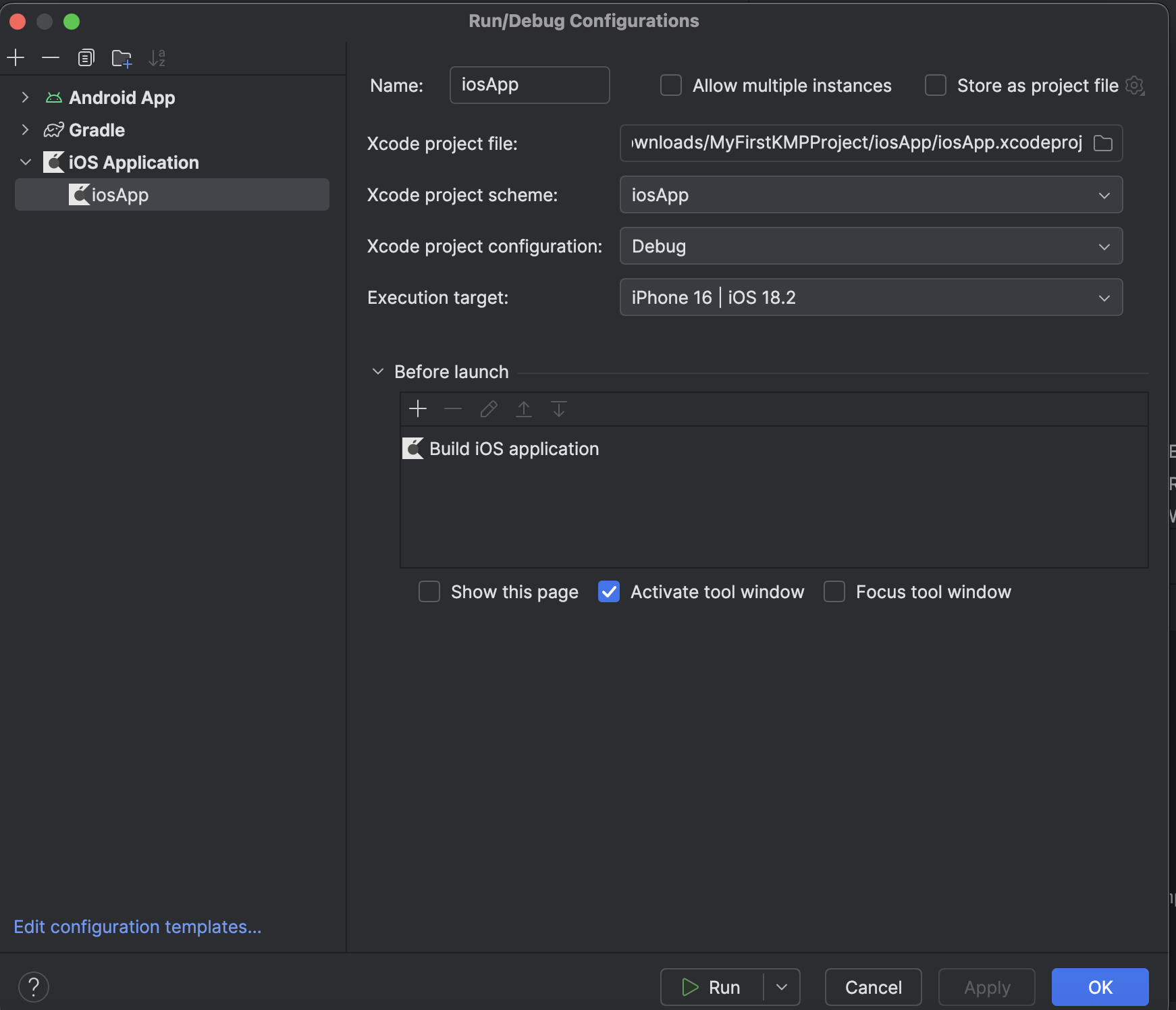Check Show this page option
Screen dimensions: 1176x1010
pos(429,592)
